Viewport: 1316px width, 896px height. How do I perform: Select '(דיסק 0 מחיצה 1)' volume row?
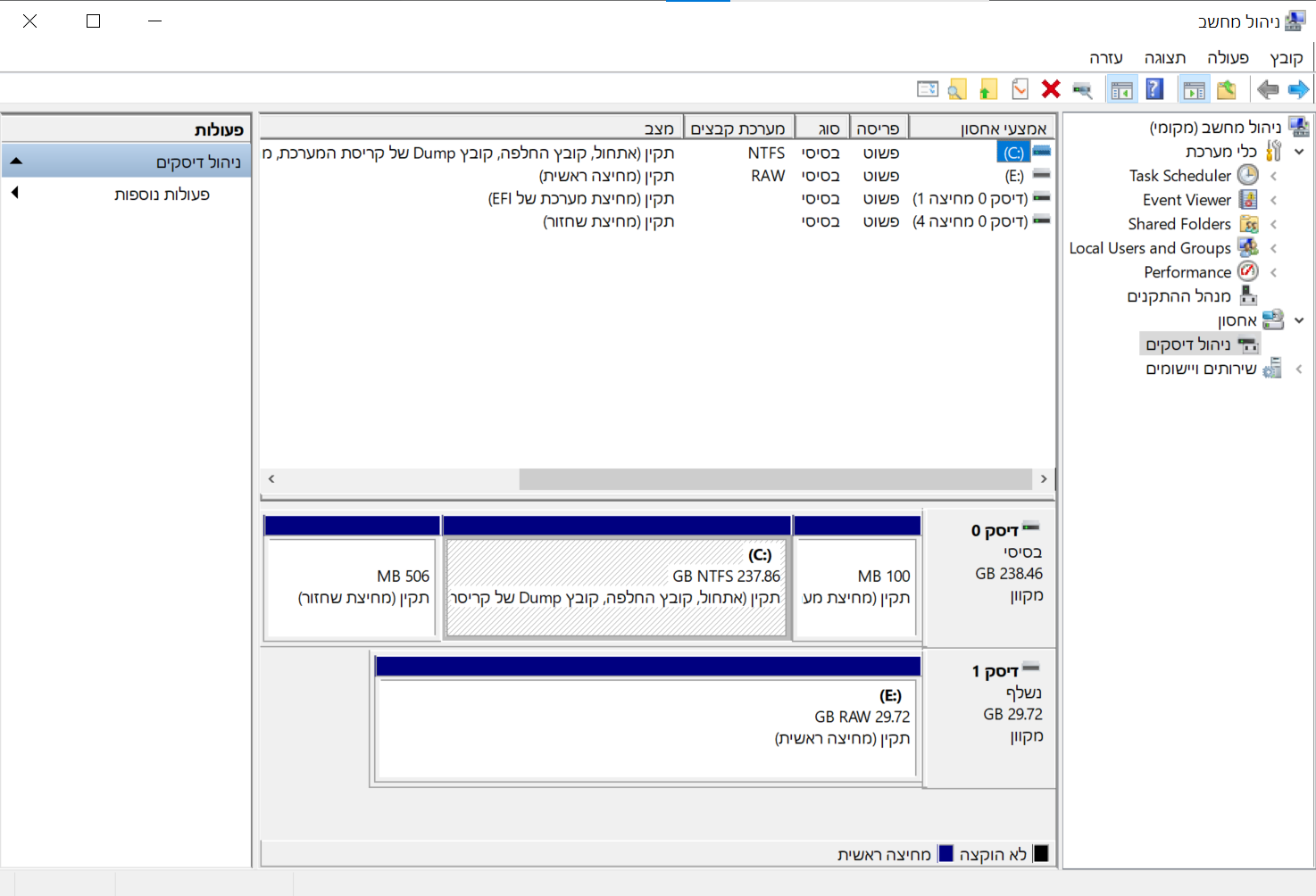(970, 198)
